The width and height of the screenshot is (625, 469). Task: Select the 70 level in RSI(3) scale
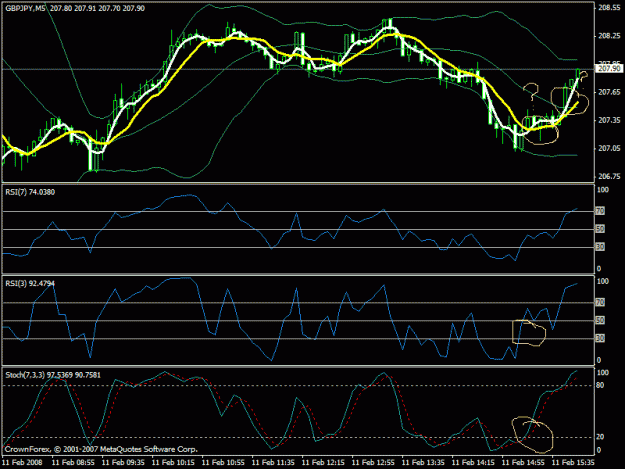coord(600,302)
